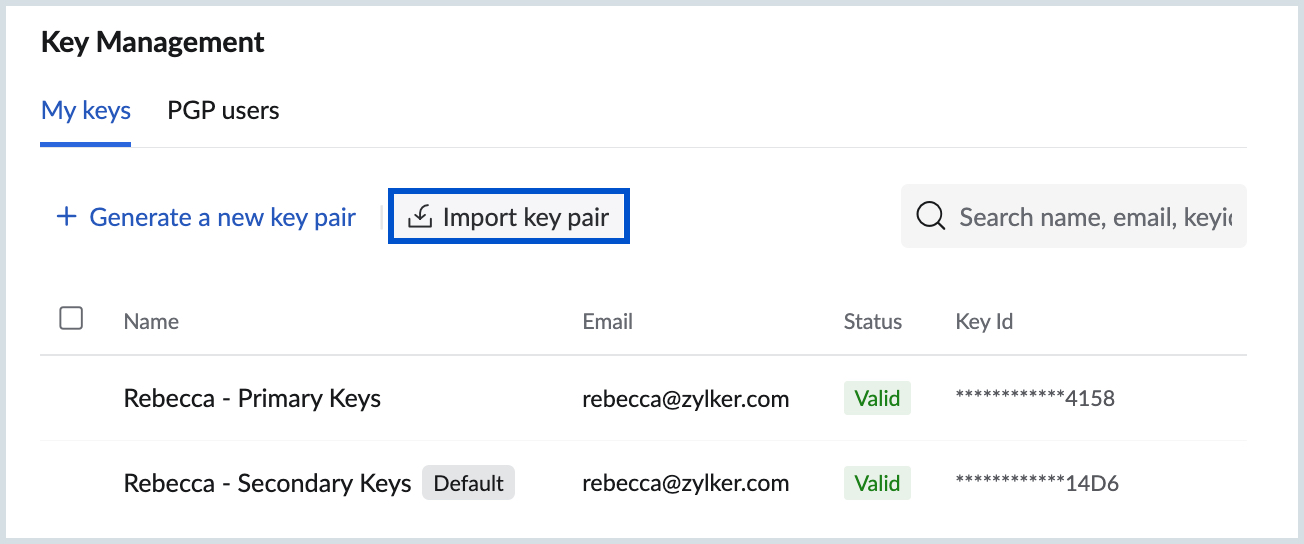Click the key ID ending in 4158
Screen dimensions: 1304x544
coord(1035,399)
